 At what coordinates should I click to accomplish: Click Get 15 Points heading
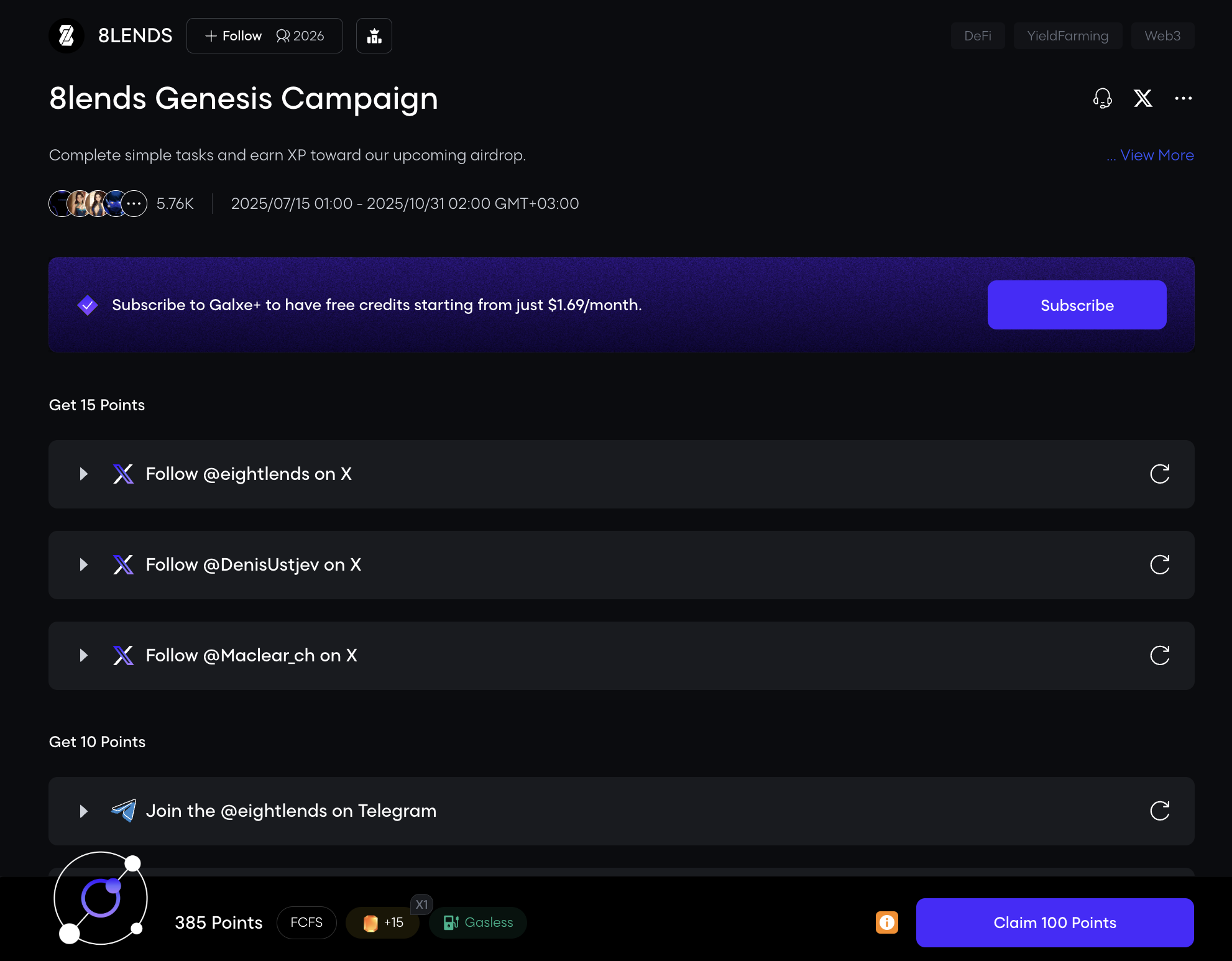coord(97,405)
